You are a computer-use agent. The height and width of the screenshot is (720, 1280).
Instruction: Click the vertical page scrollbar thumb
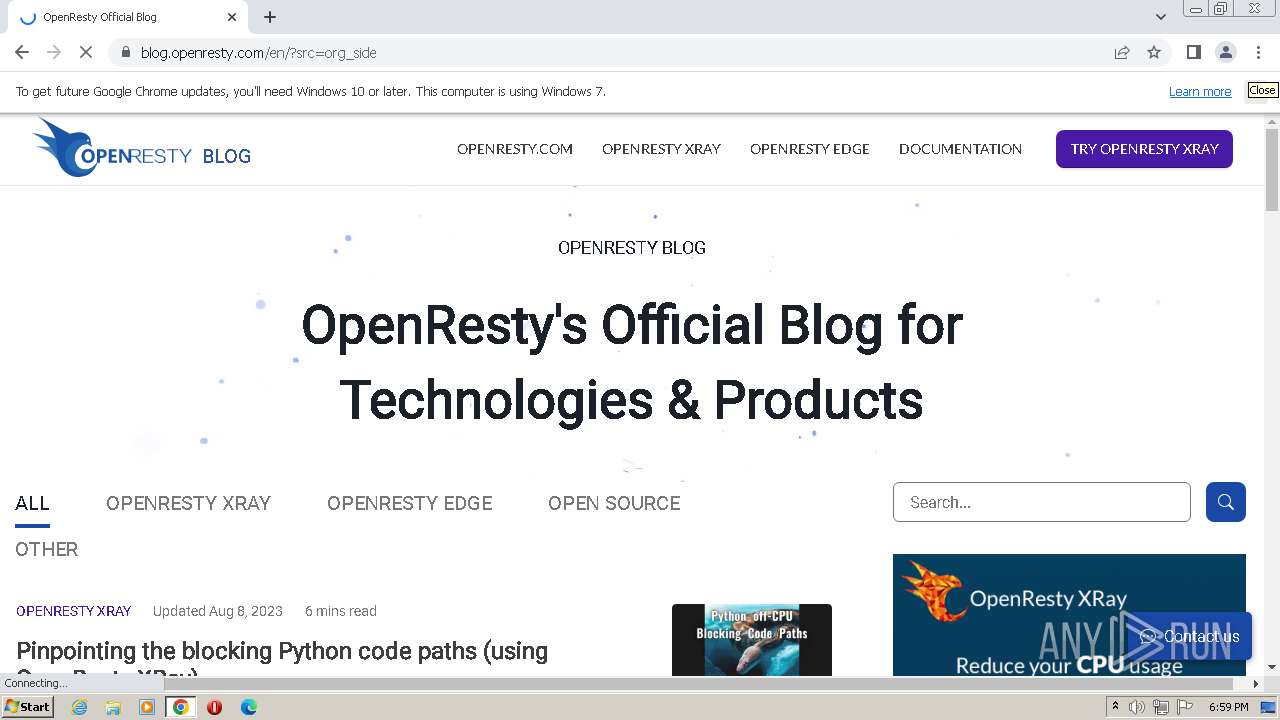pos(1272,169)
